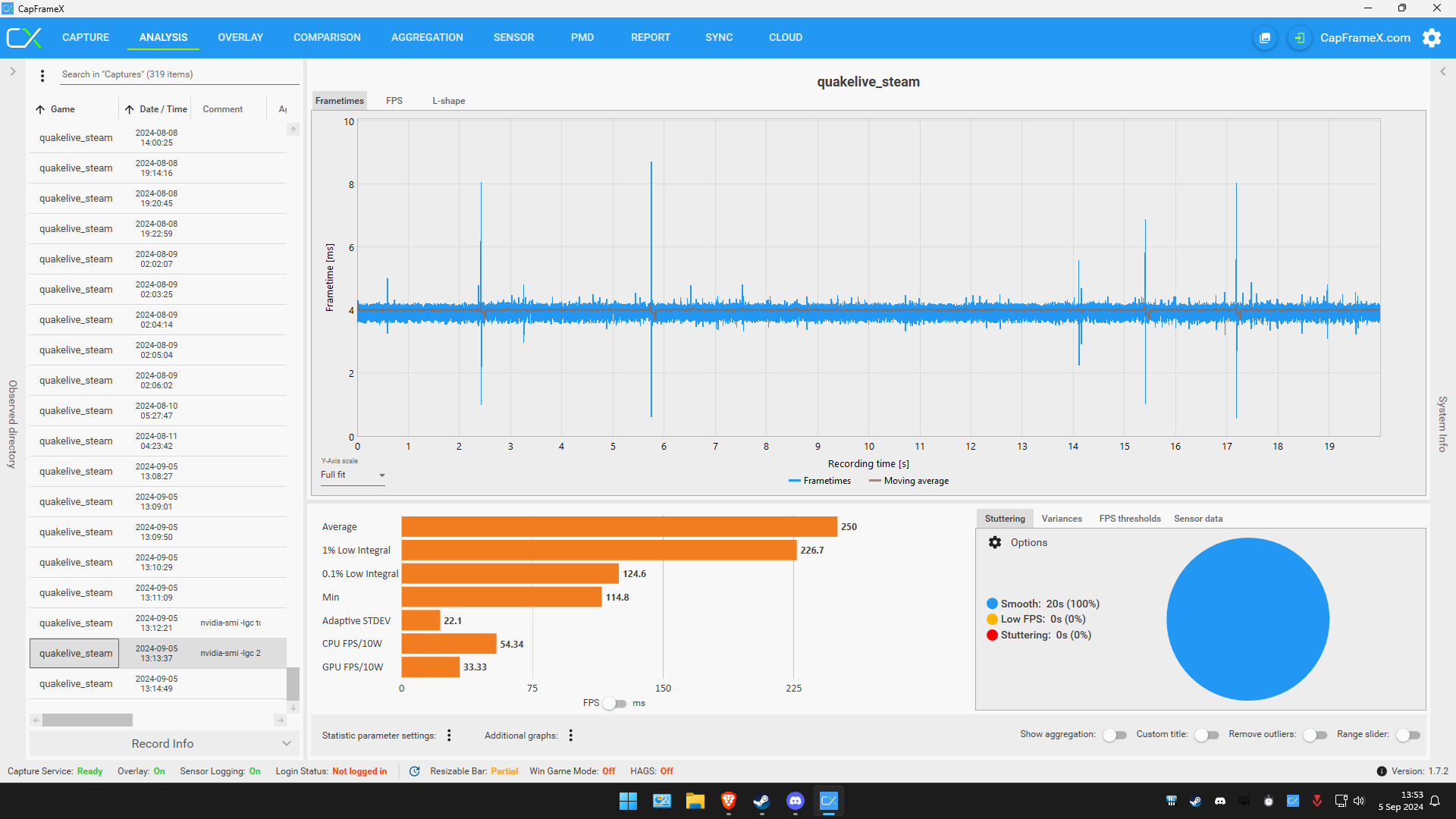Image resolution: width=1456 pixels, height=819 pixels.
Task: Click the screenshot icon in header
Action: [x=1265, y=38]
